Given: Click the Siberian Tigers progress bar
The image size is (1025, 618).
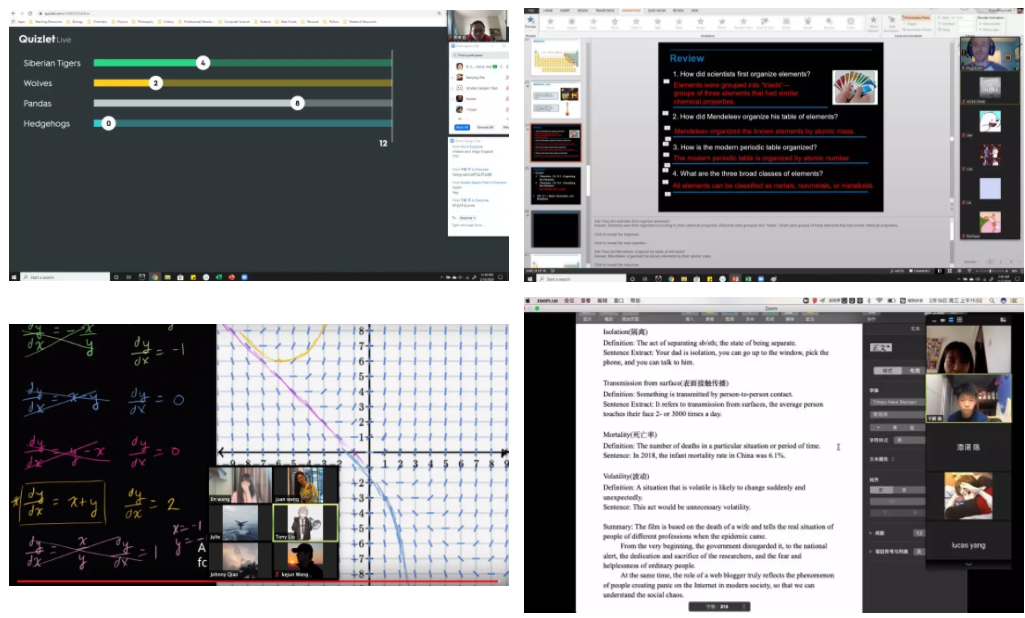Looking at the screenshot, I should 243,63.
